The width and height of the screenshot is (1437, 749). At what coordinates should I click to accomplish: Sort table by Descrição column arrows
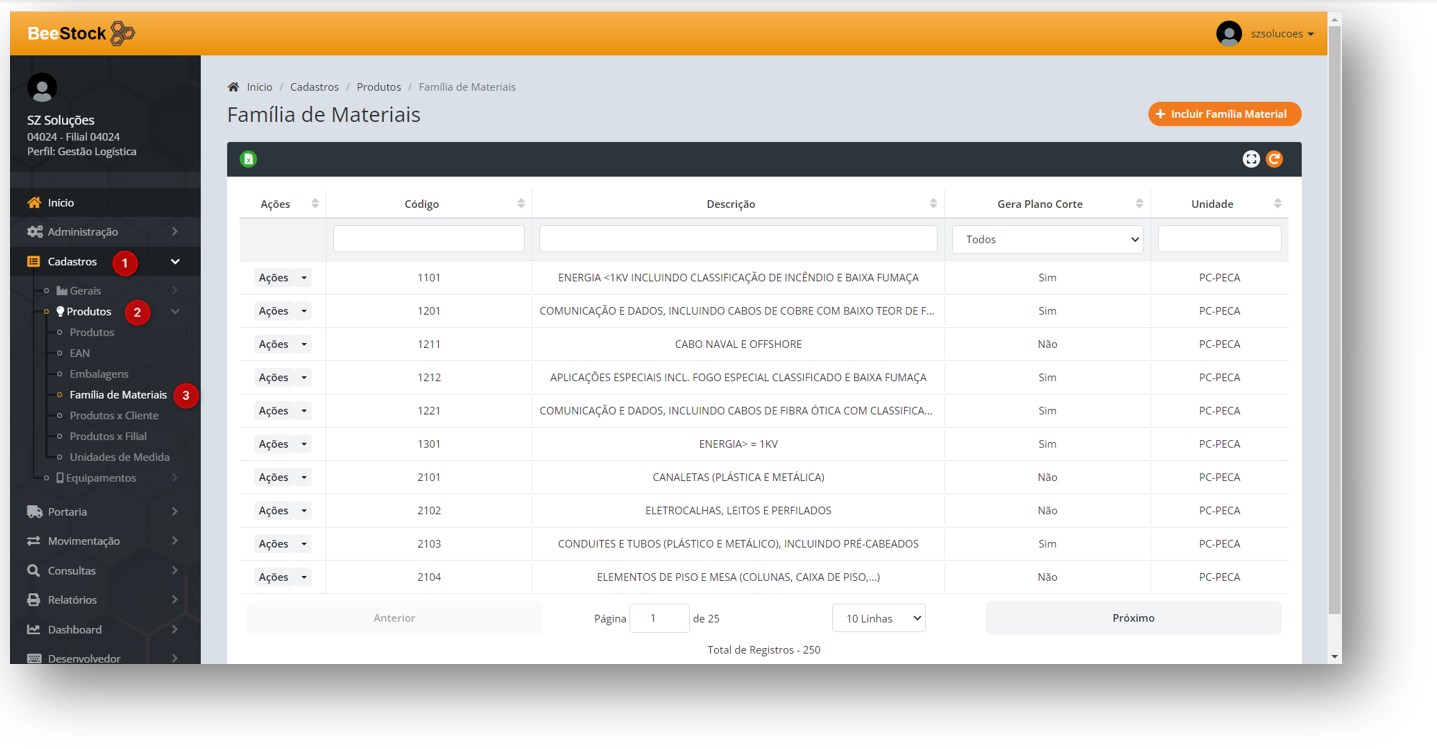click(x=933, y=204)
